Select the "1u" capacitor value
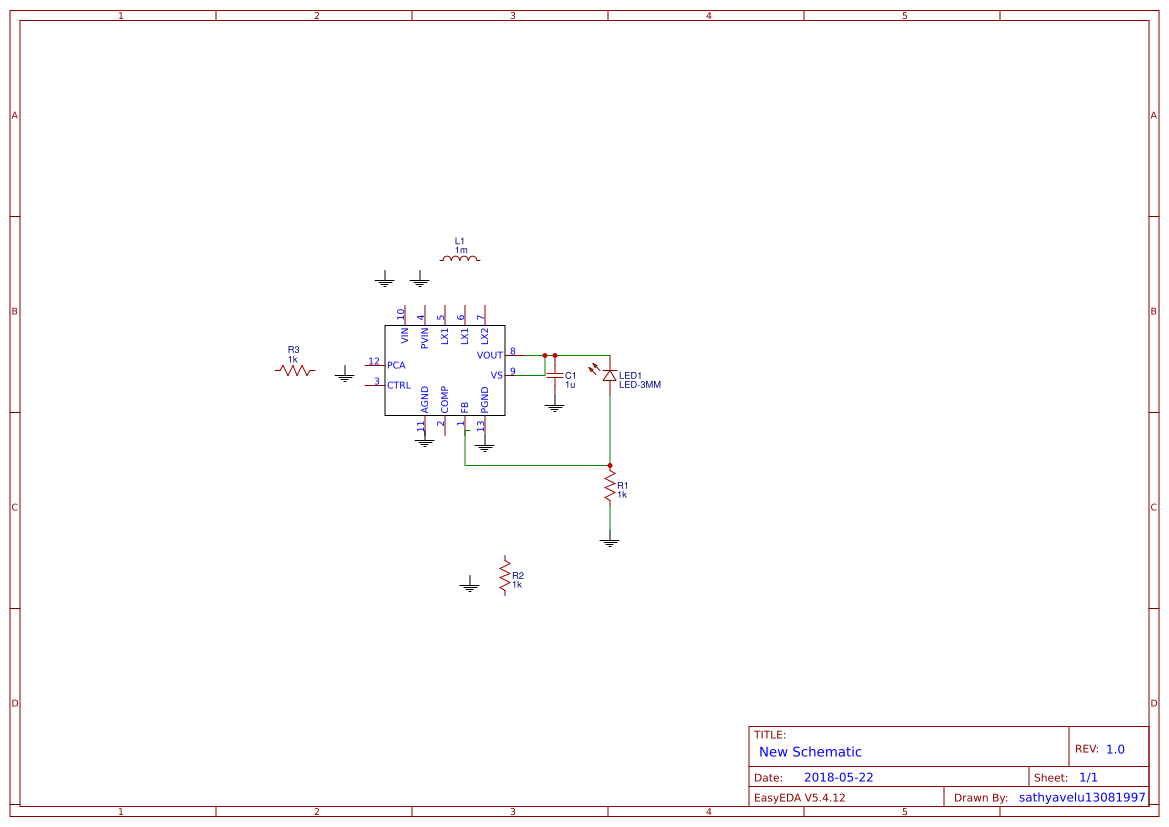 click(570, 385)
